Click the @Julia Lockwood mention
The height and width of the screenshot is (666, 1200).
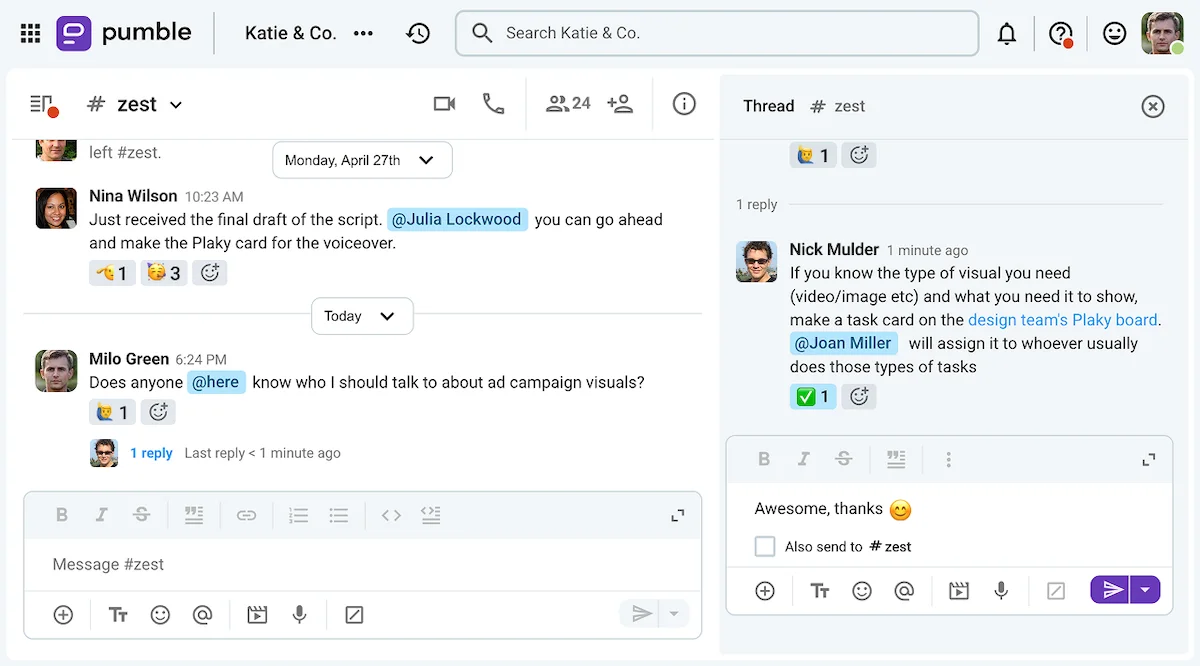[x=457, y=219]
